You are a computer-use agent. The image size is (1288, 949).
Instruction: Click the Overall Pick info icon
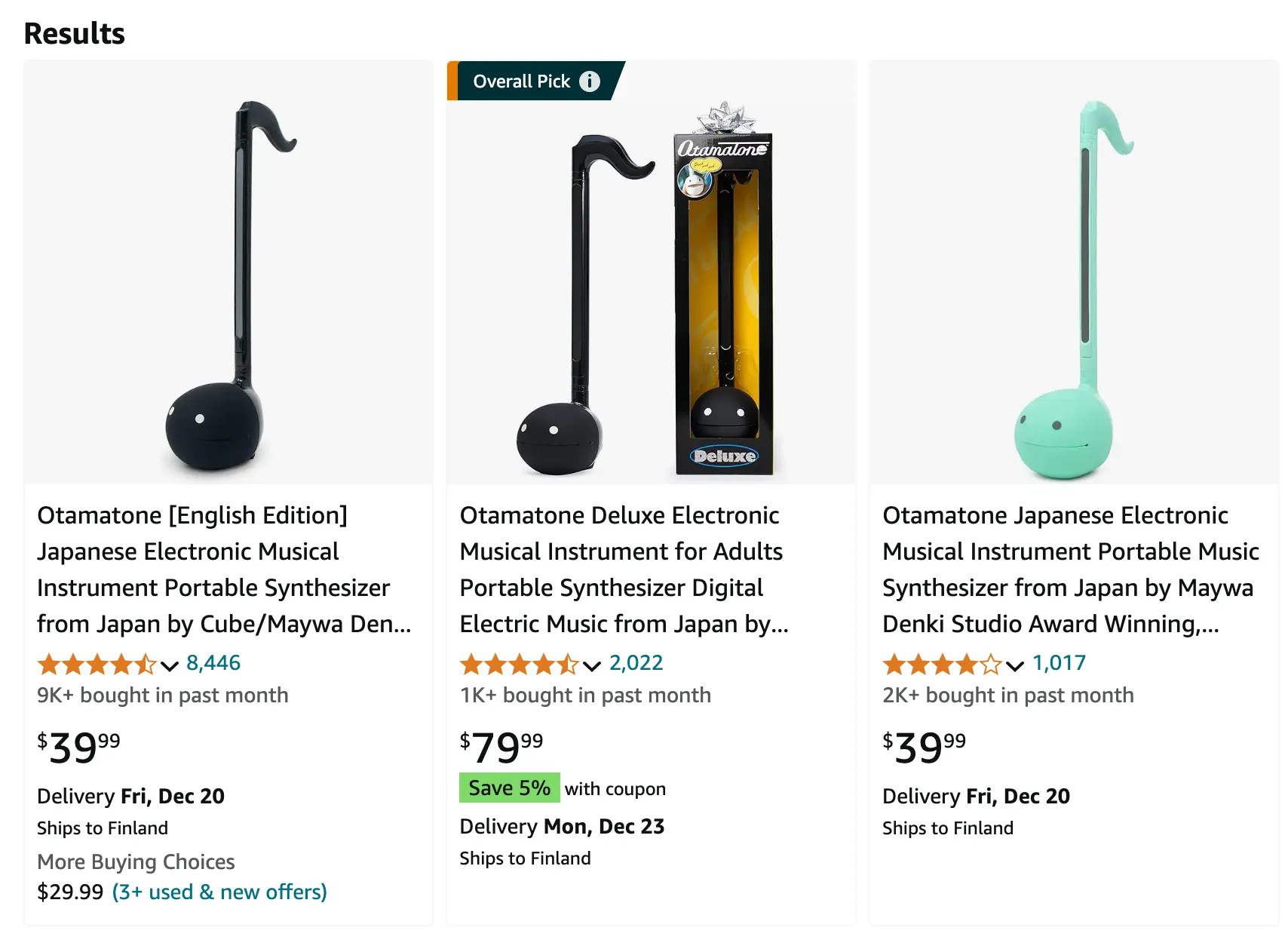[x=589, y=81]
